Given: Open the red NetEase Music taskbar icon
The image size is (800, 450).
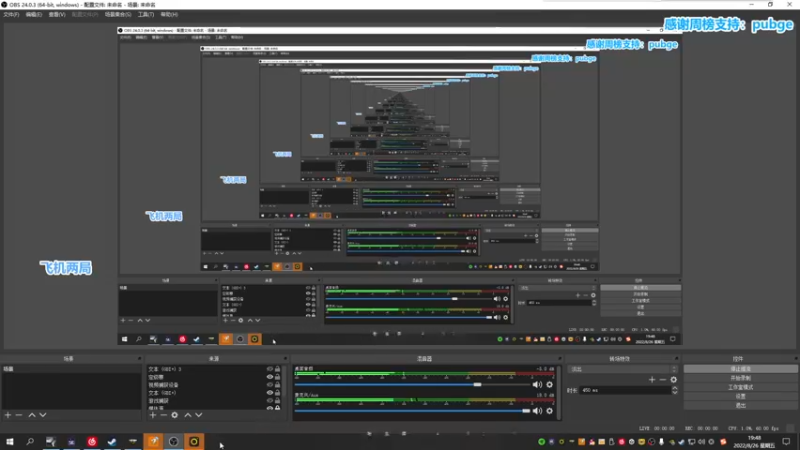Looking at the screenshot, I should 92,442.
